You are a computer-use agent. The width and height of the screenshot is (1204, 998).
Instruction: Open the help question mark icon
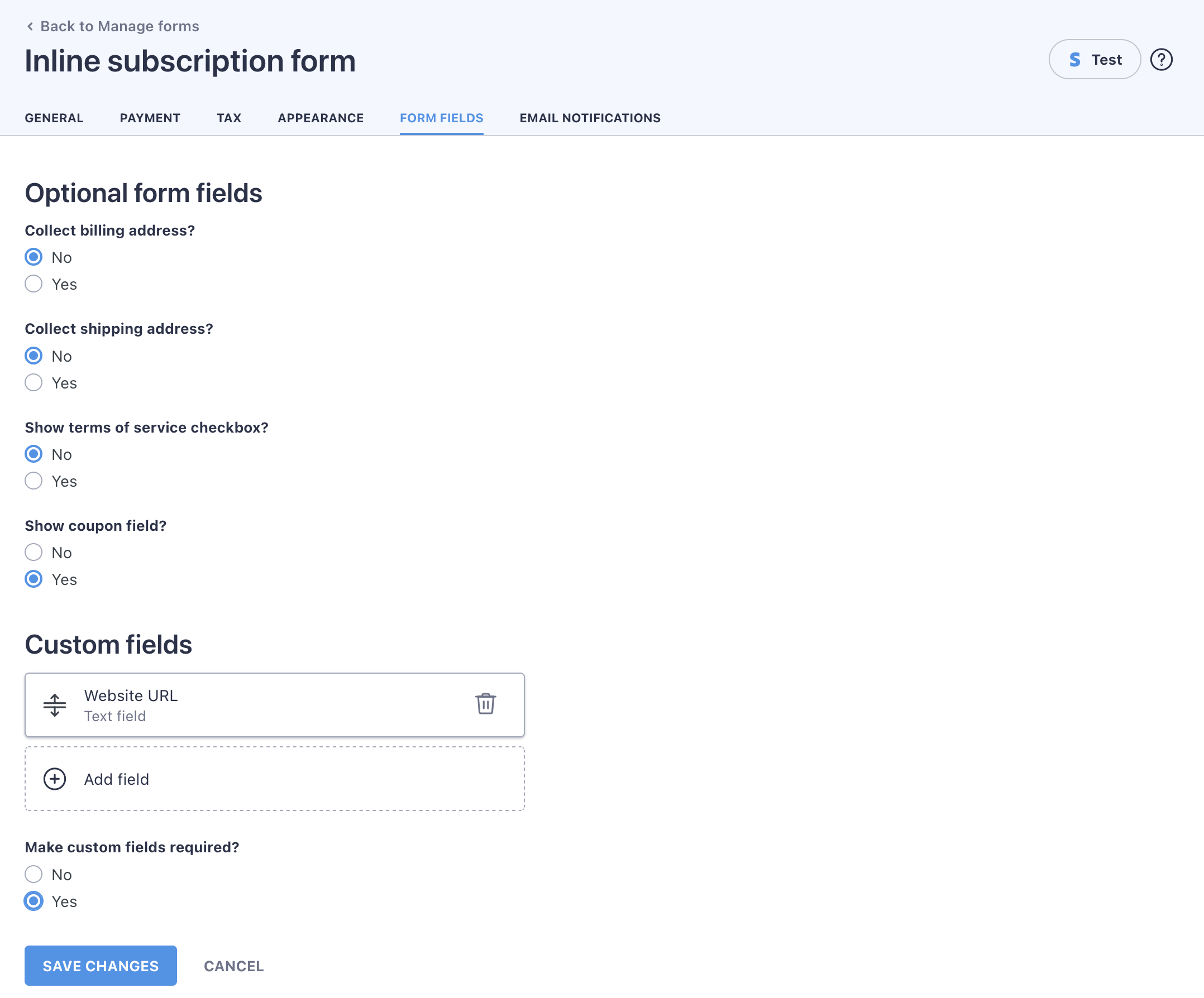tap(1161, 60)
